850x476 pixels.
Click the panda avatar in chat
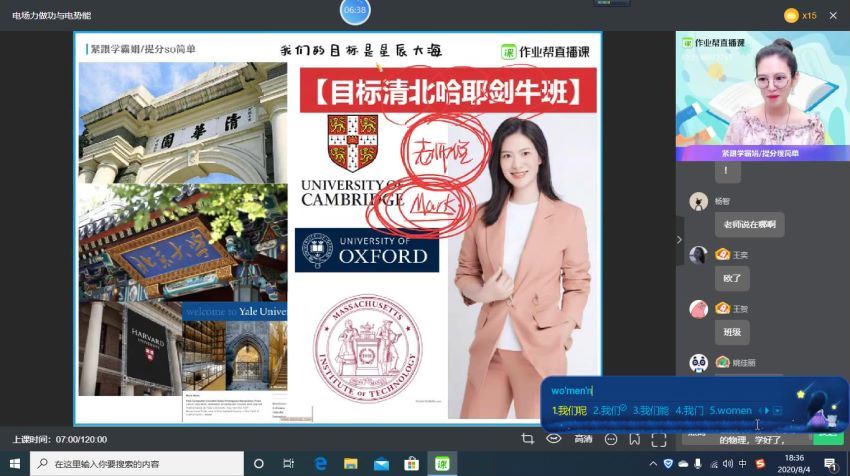click(698, 362)
